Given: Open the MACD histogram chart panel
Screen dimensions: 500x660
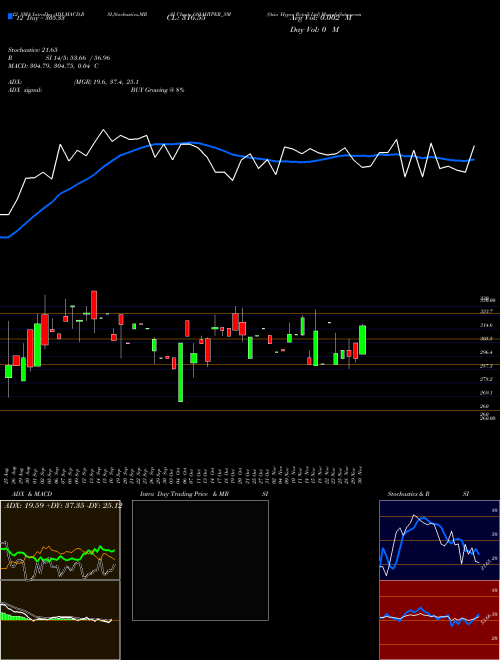Looking at the screenshot, I should click(x=60, y=620).
